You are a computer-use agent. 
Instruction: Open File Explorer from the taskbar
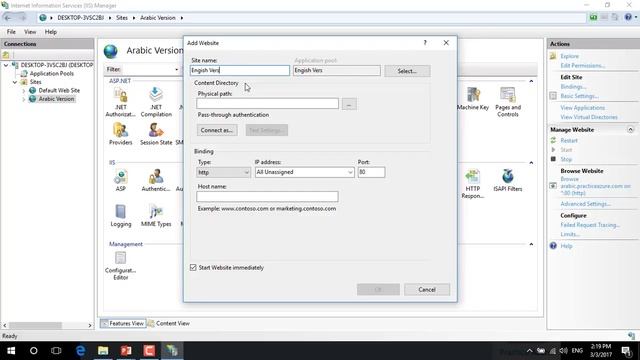pyautogui.click(x=103, y=351)
